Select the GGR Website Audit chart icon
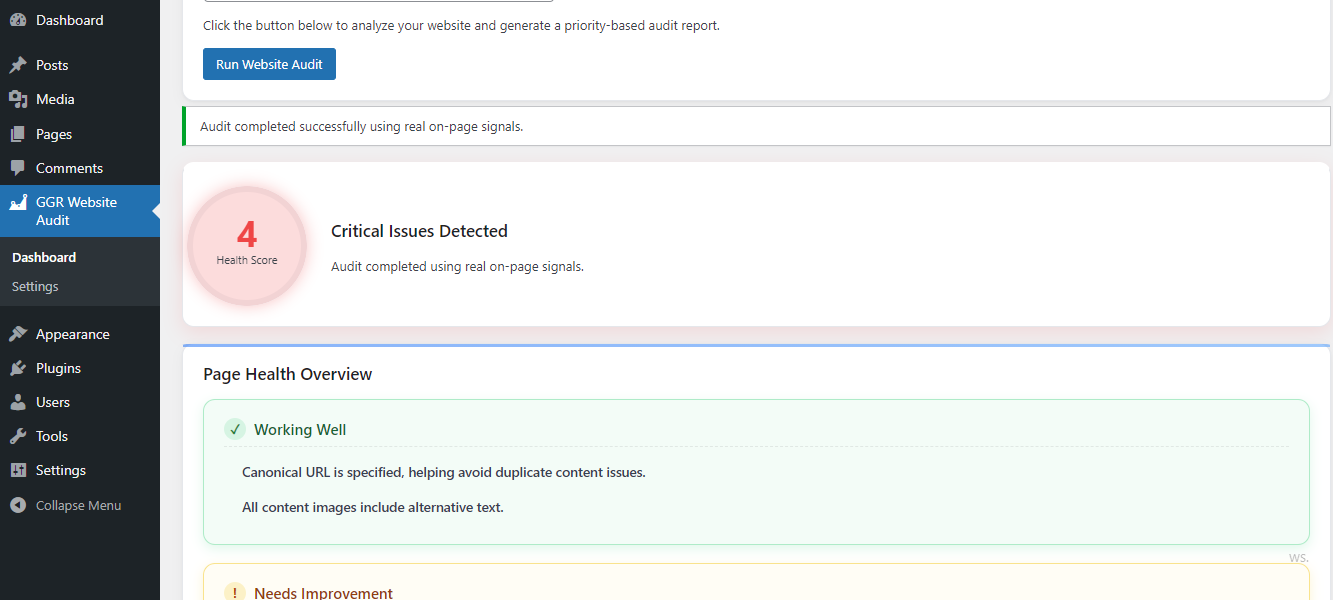 pyautogui.click(x=18, y=202)
